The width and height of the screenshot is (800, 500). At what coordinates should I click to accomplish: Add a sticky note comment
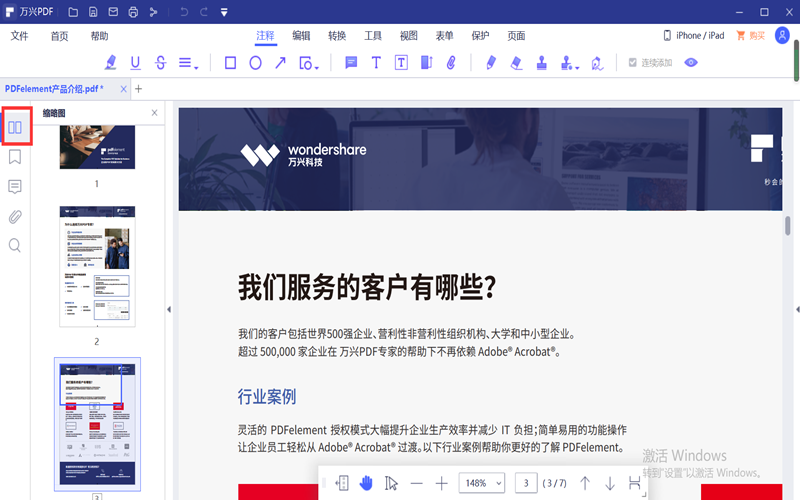click(x=351, y=63)
